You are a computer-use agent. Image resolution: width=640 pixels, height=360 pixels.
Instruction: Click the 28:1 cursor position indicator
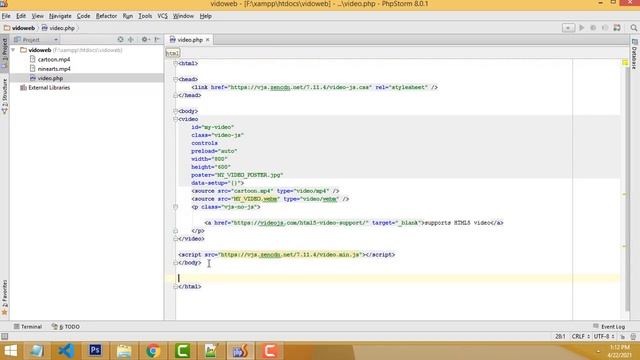[x=560, y=336]
